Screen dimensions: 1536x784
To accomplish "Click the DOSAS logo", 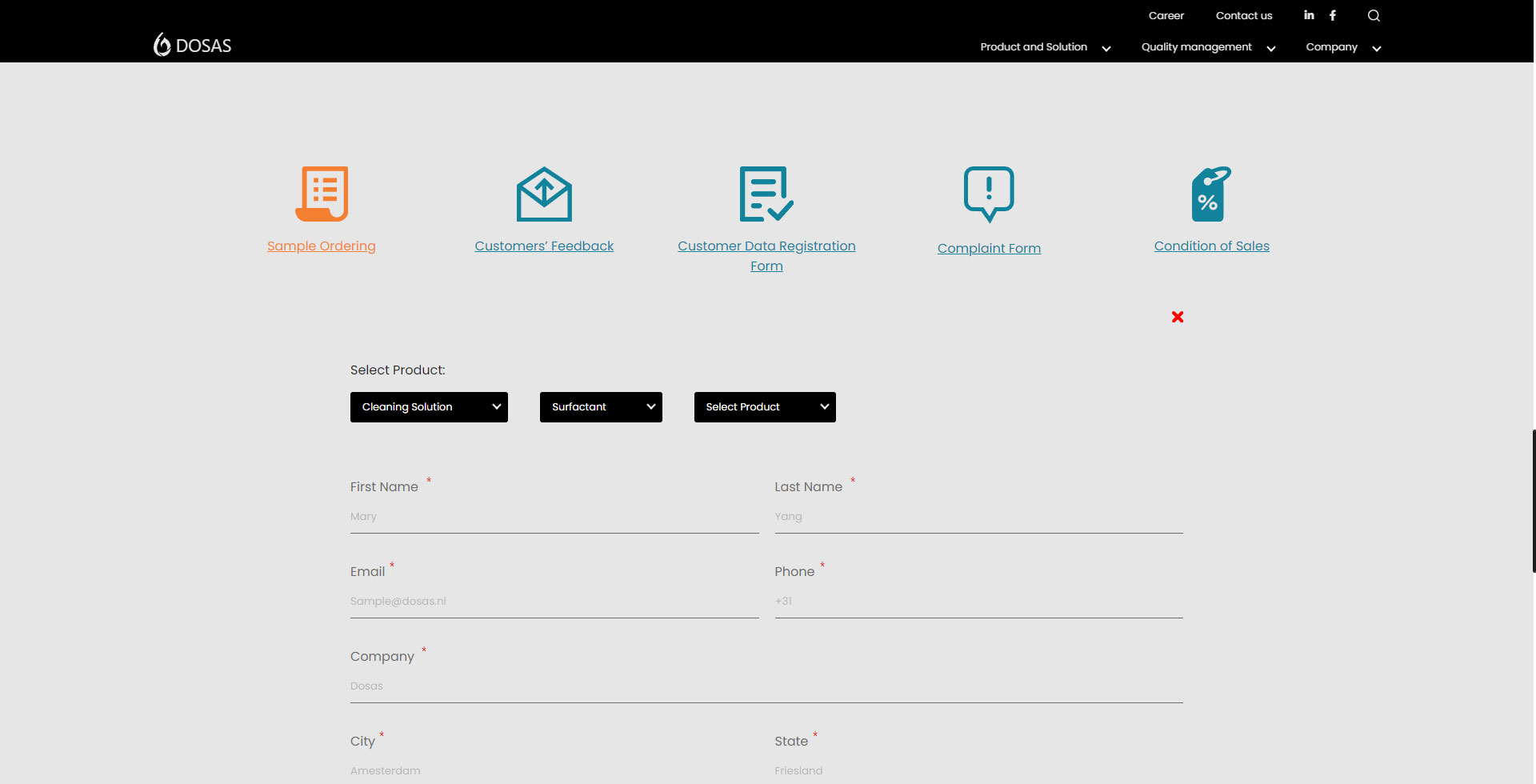I will 193,46.
